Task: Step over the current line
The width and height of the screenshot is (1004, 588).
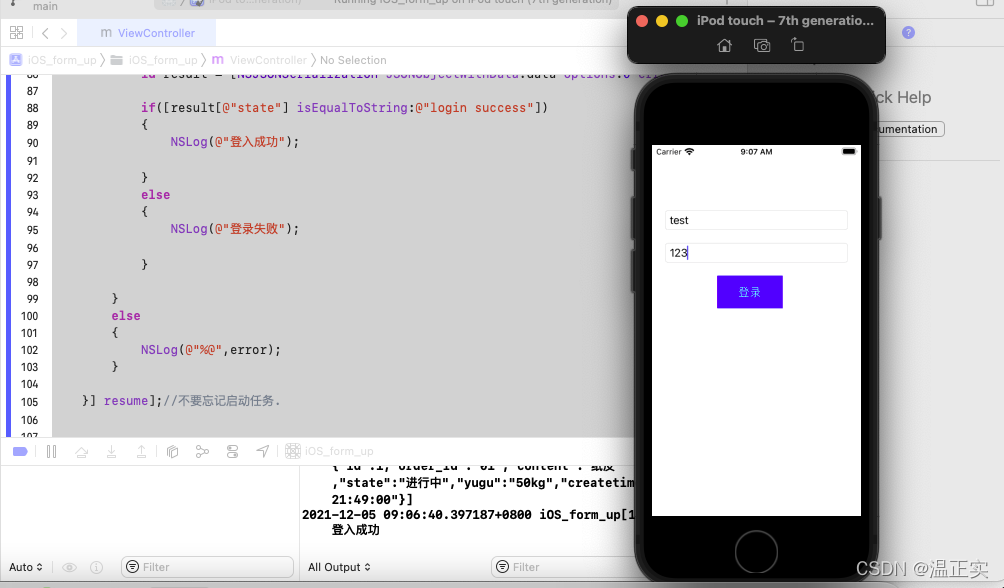Action: point(81,452)
